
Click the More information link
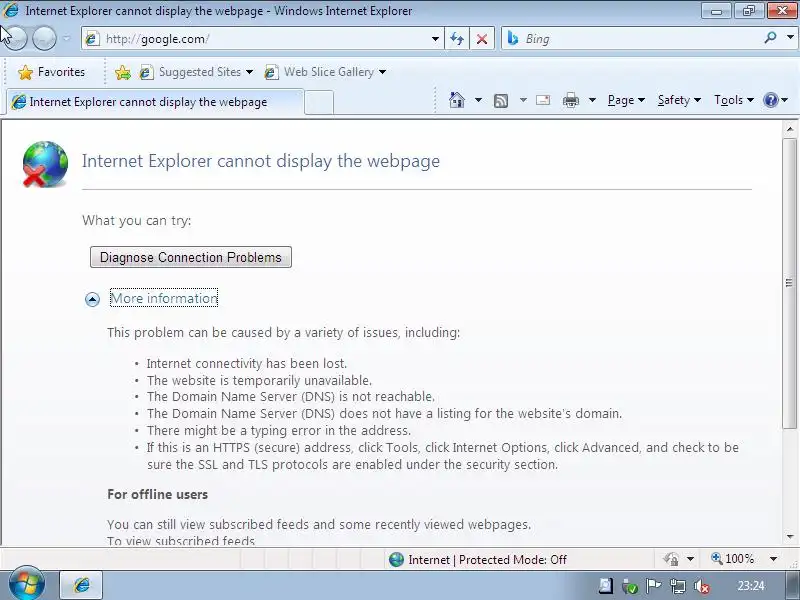coord(164,298)
